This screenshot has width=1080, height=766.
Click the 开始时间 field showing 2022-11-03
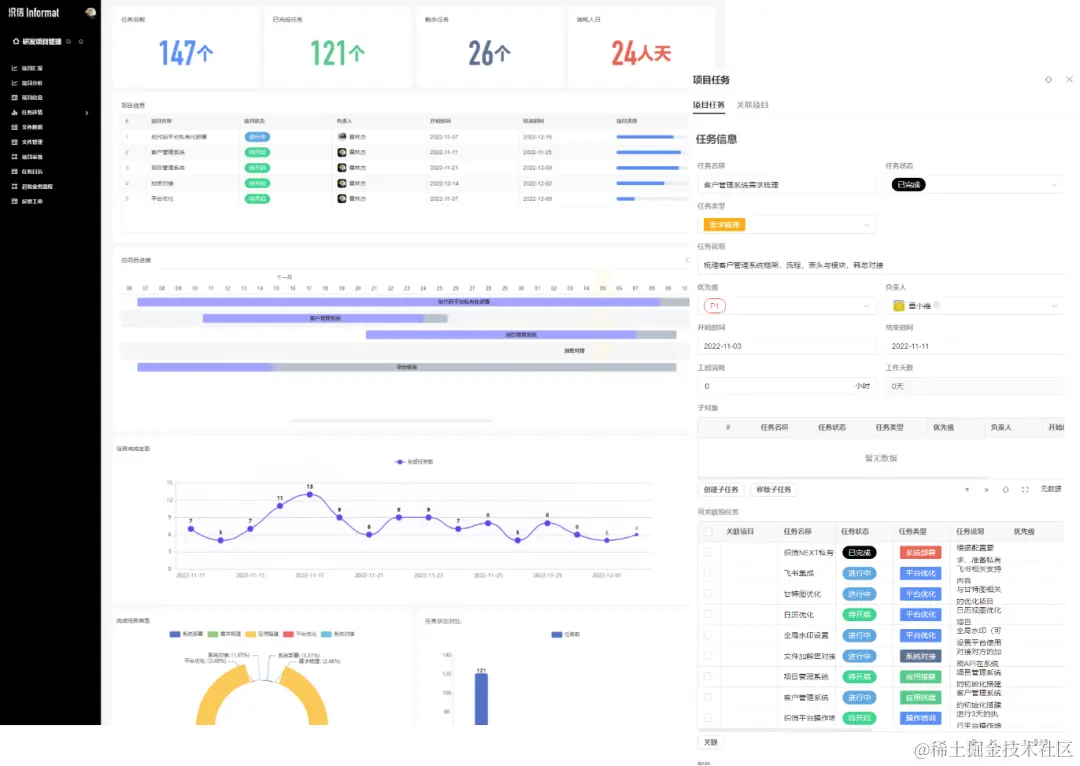click(787, 346)
